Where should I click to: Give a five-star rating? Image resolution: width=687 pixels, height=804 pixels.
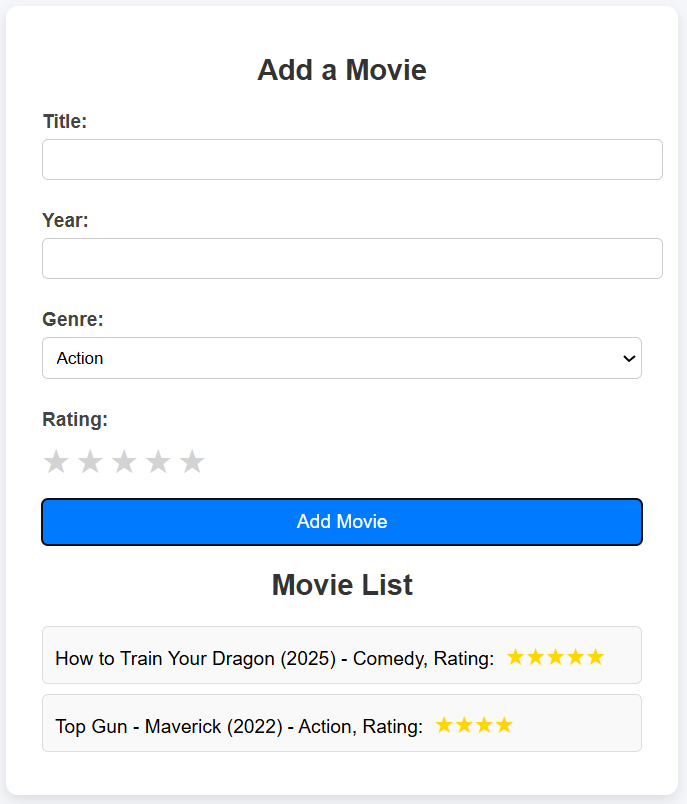(x=192, y=462)
